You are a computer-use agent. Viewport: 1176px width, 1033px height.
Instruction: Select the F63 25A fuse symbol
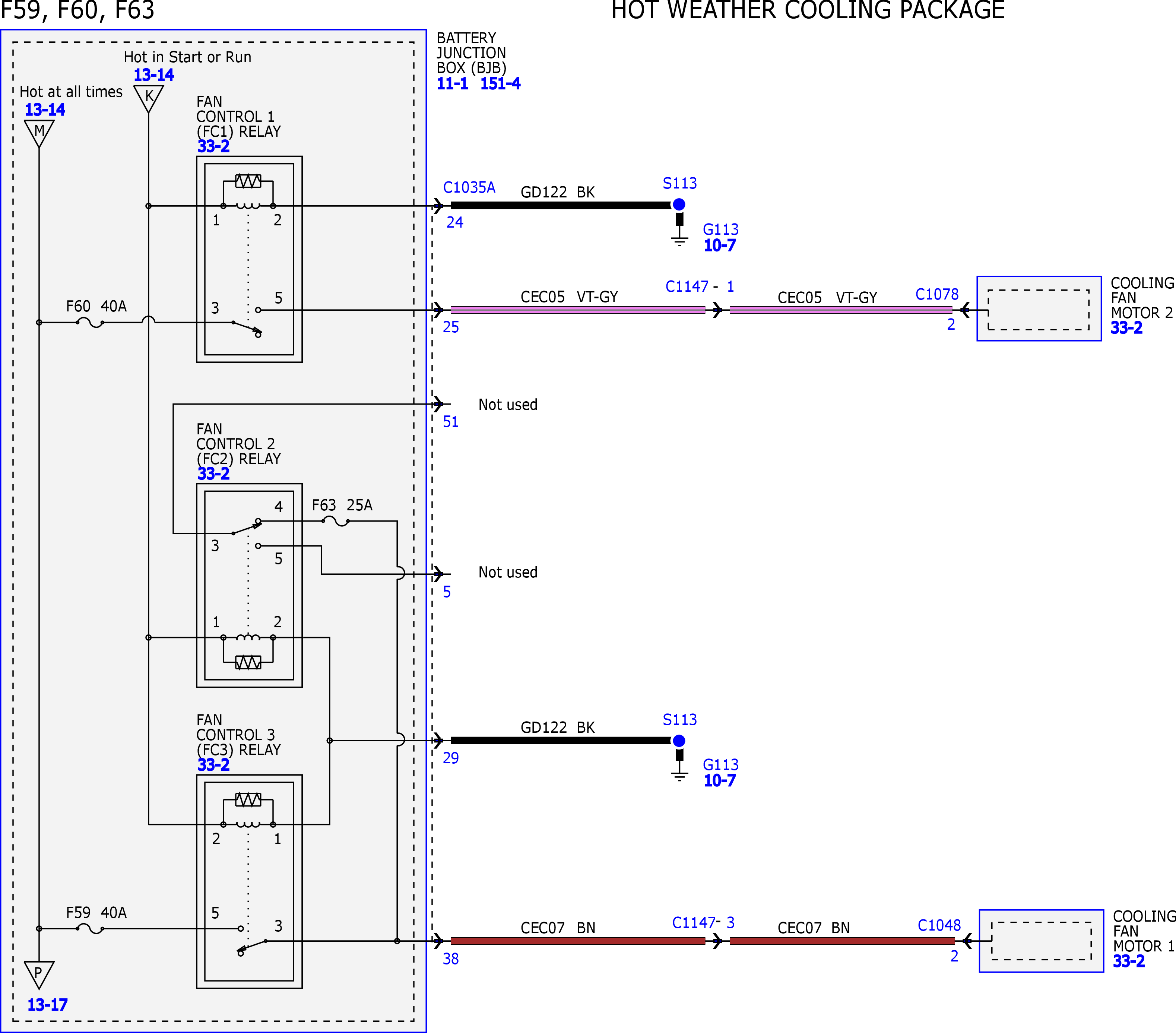click(335, 522)
